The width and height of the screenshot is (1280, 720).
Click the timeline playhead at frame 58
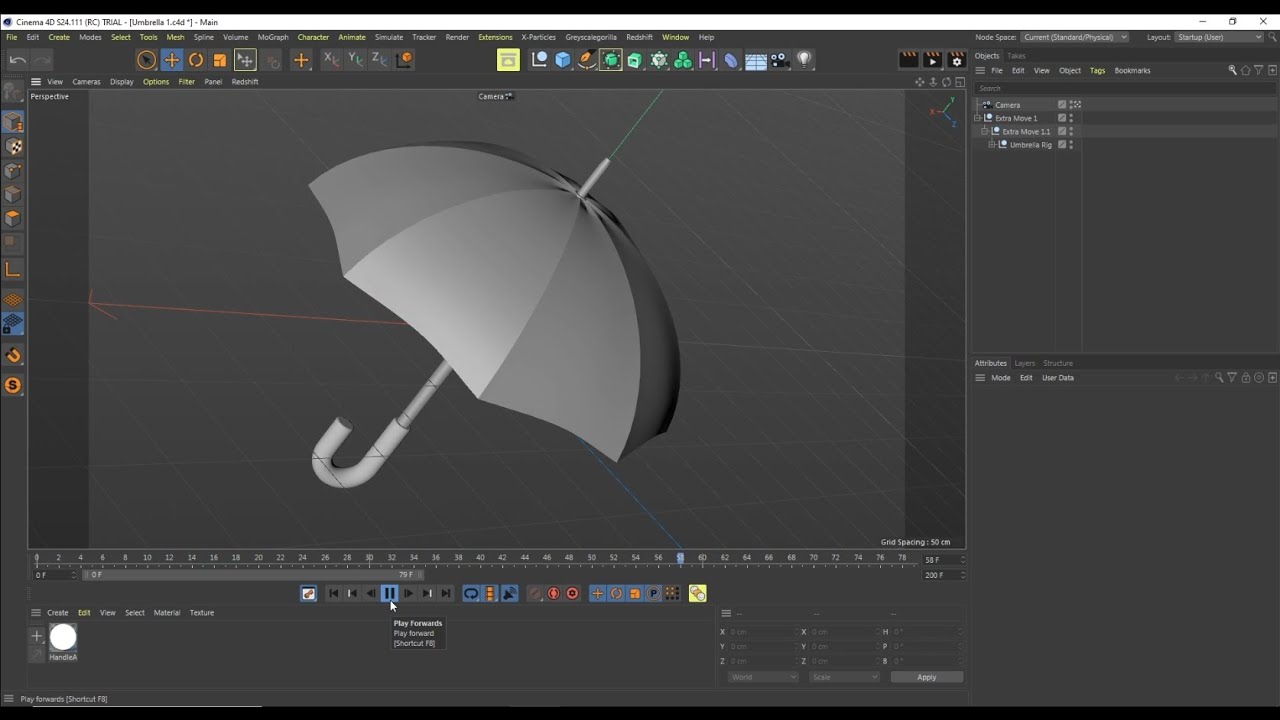[x=680, y=558]
